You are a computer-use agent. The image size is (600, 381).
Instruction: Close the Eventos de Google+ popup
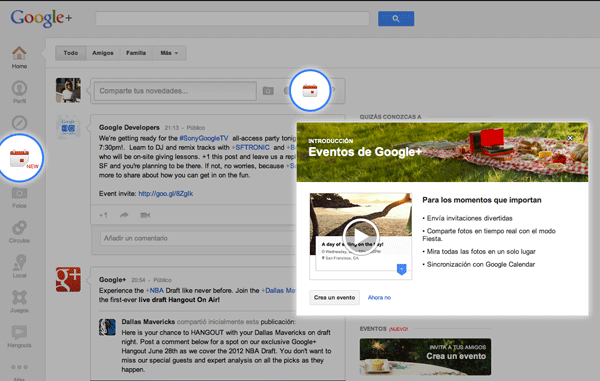tap(570, 138)
